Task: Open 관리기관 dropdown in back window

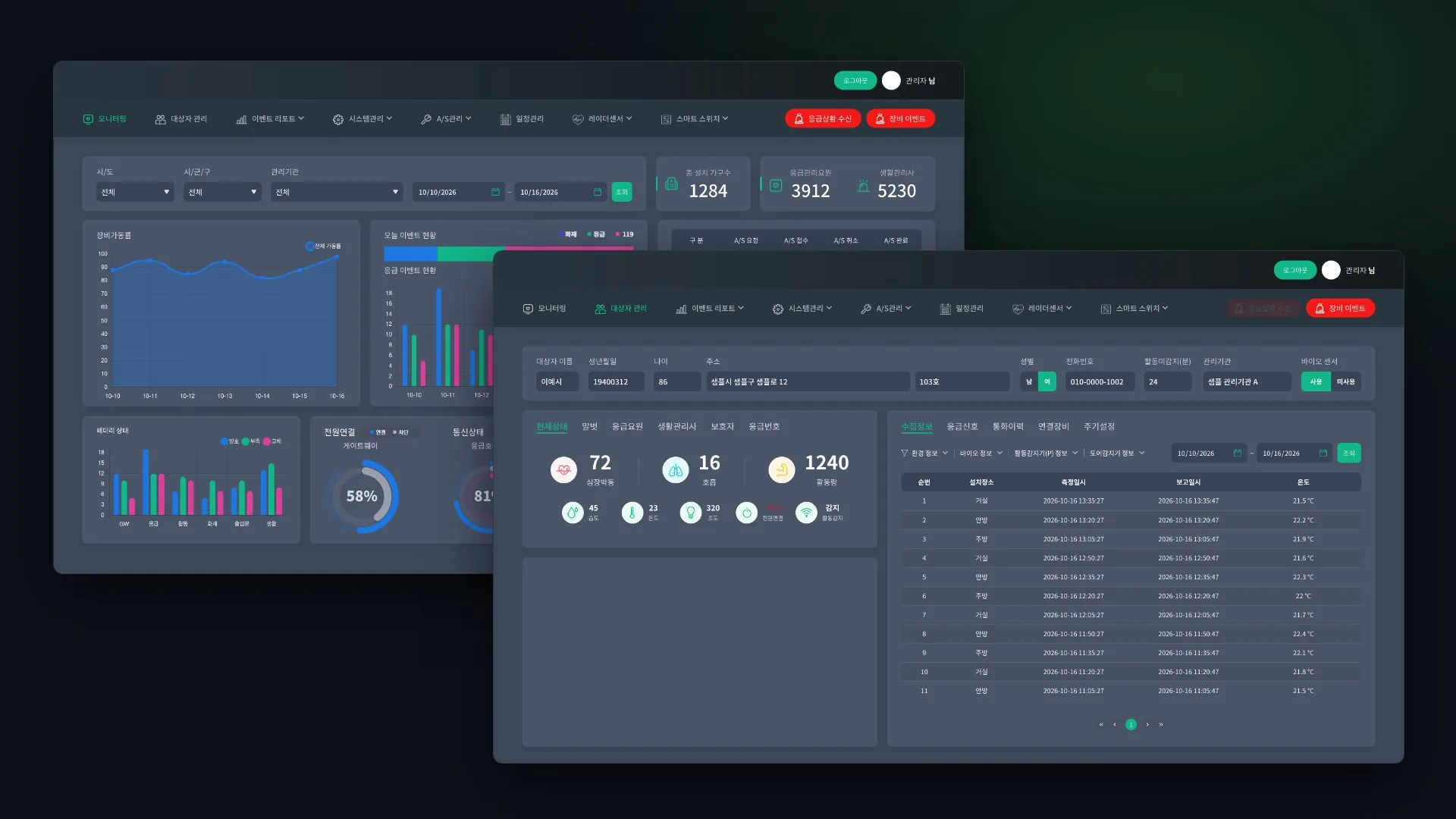Action: (336, 192)
